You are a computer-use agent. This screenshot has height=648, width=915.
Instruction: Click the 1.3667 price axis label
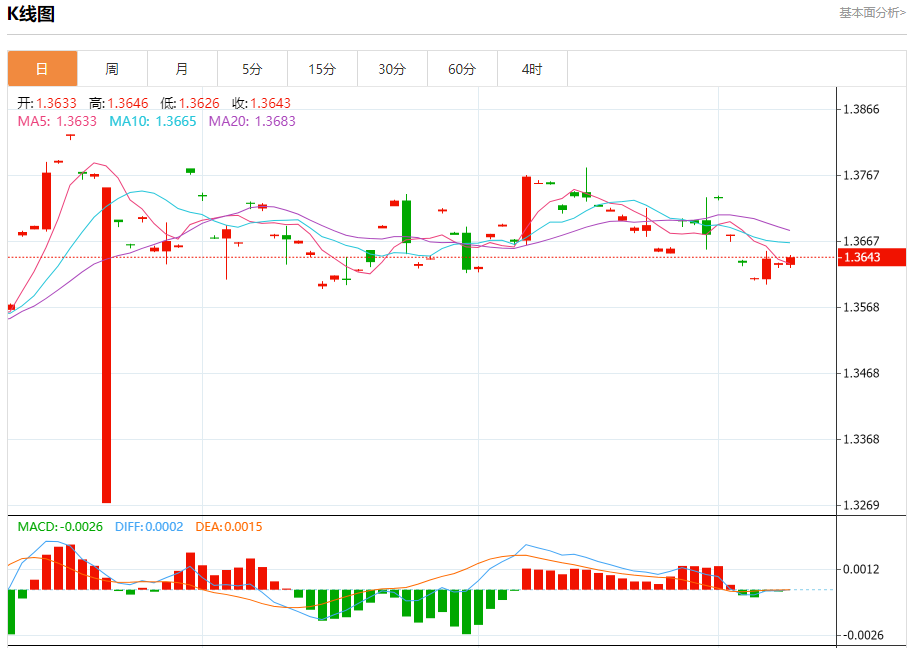tap(861, 241)
